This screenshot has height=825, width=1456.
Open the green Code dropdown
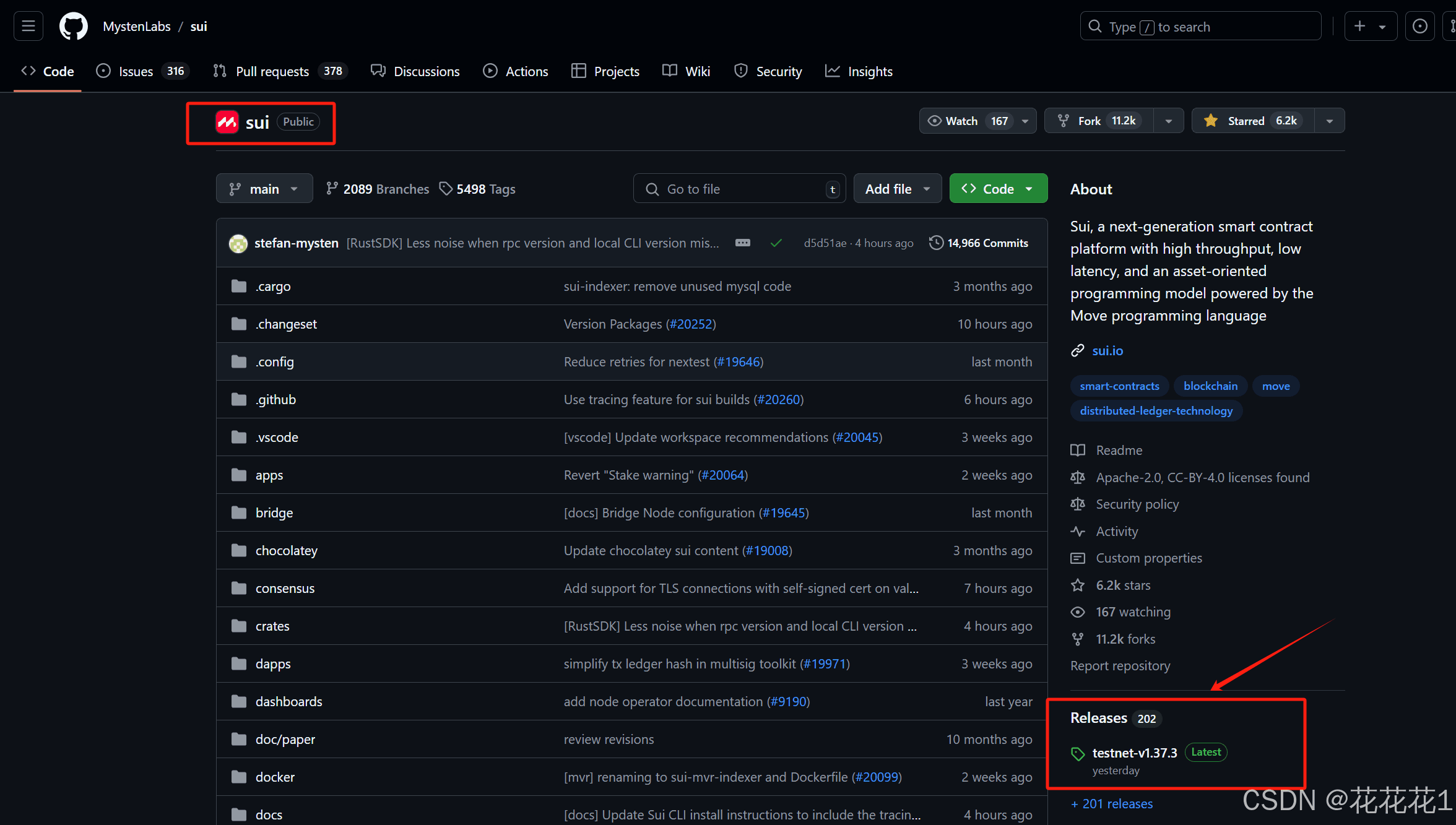[x=998, y=188]
